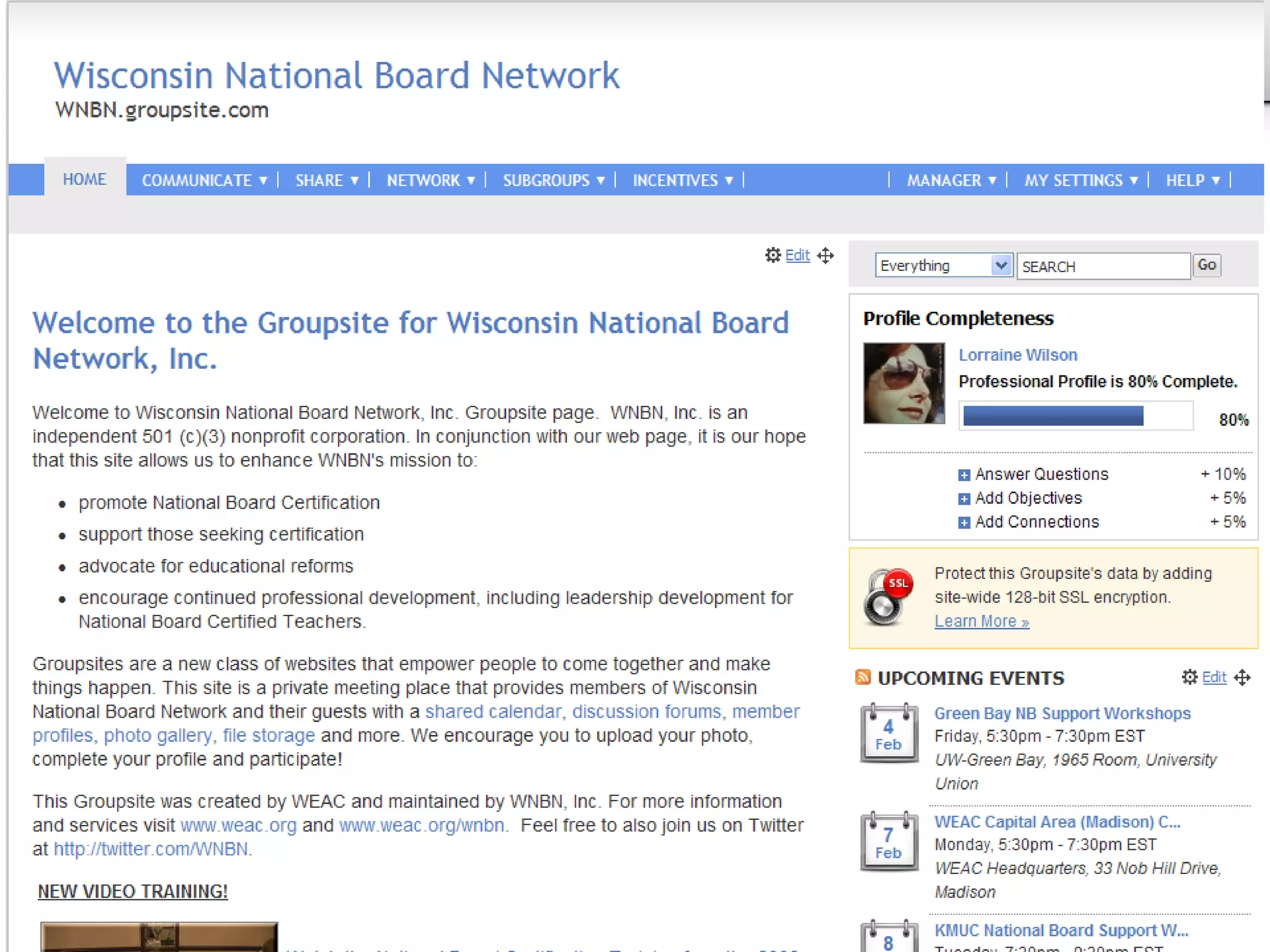1270x952 pixels.
Task: Click the Go search button
Action: point(1207,265)
